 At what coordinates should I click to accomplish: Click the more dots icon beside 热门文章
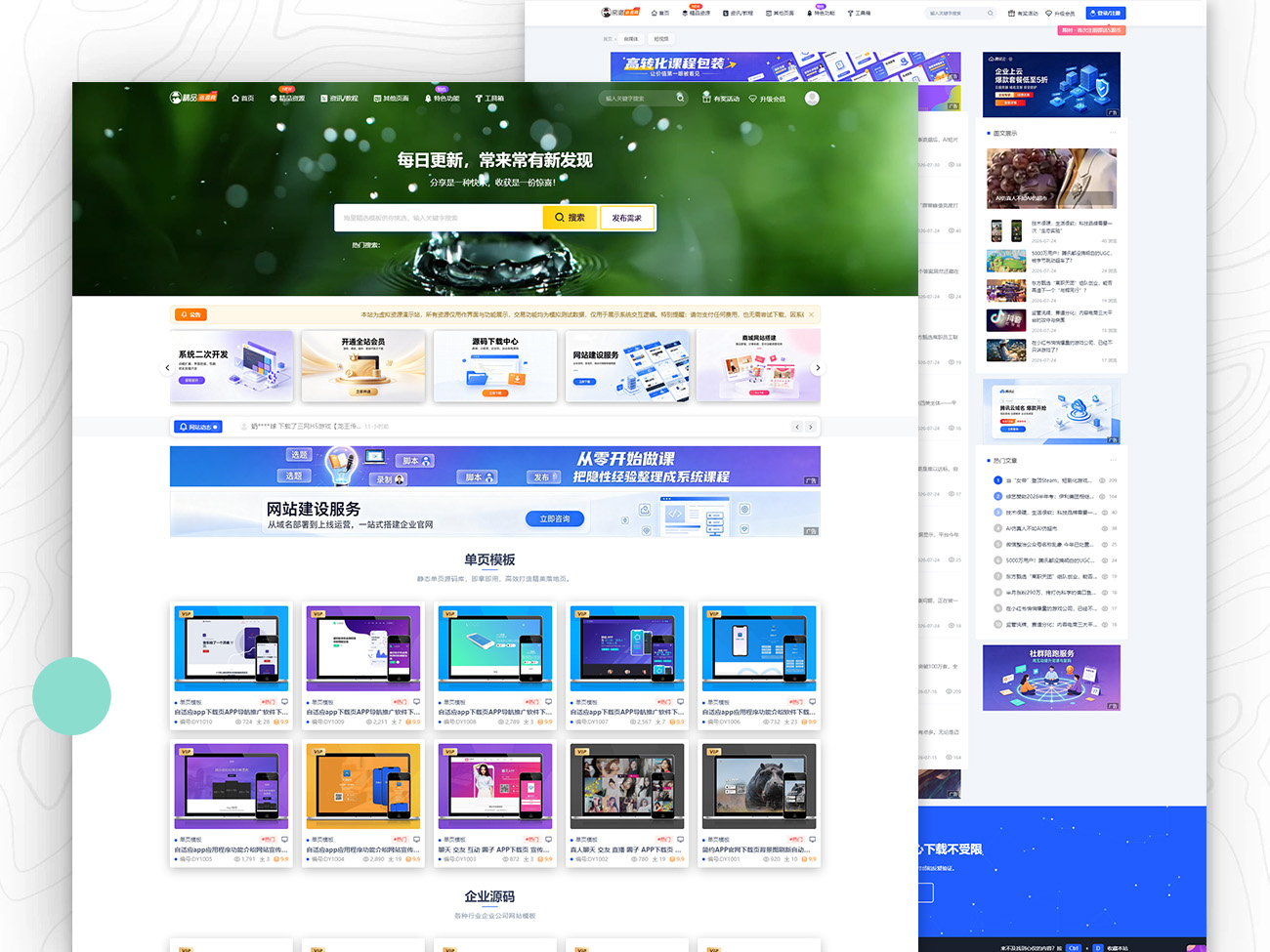coord(1112,460)
